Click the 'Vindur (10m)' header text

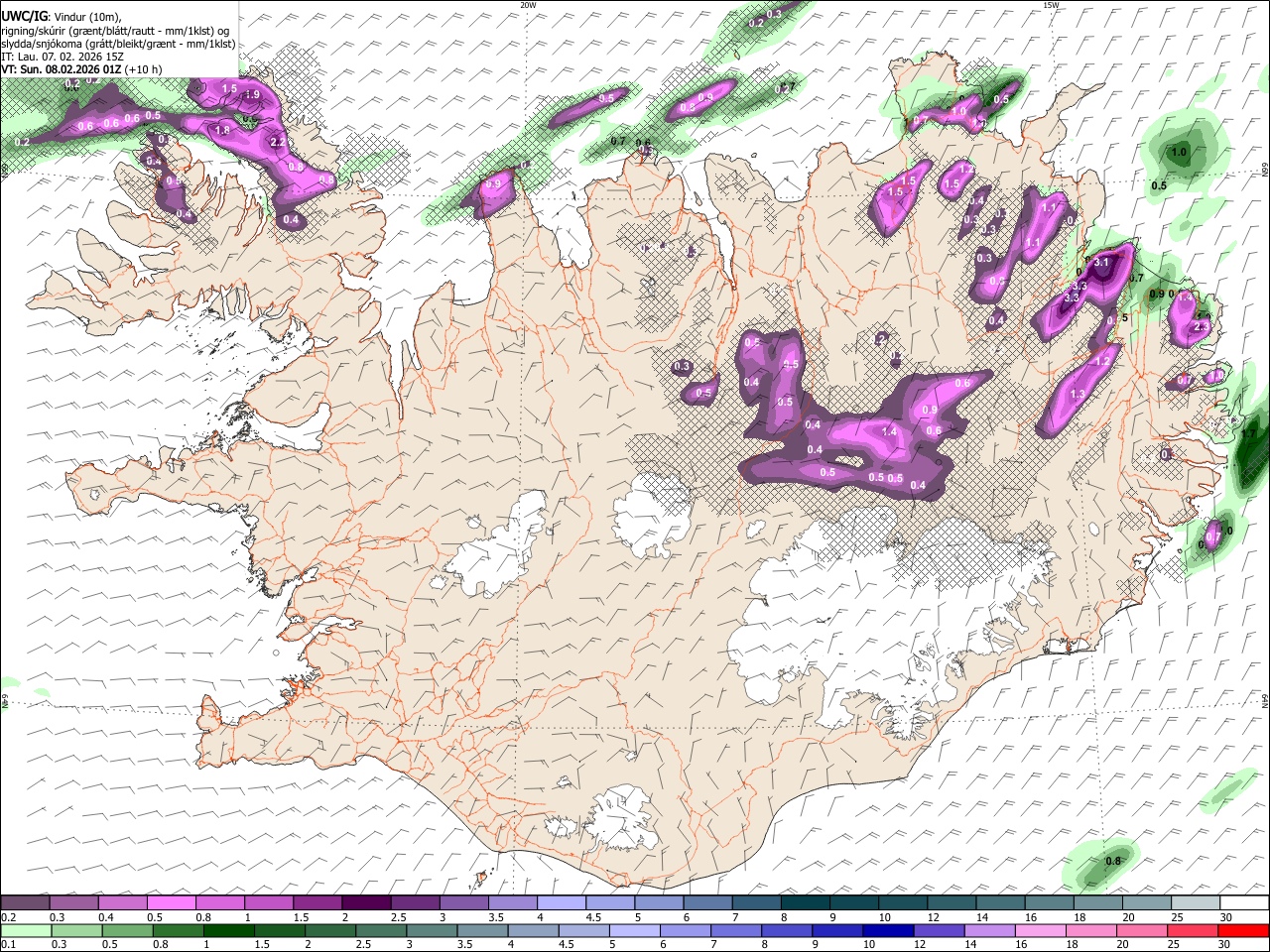87,16
